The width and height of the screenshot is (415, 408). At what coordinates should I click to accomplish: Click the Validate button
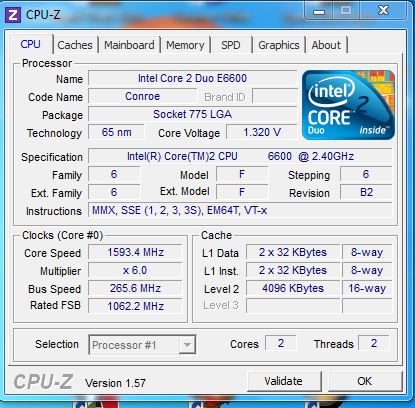pyautogui.click(x=284, y=381)
